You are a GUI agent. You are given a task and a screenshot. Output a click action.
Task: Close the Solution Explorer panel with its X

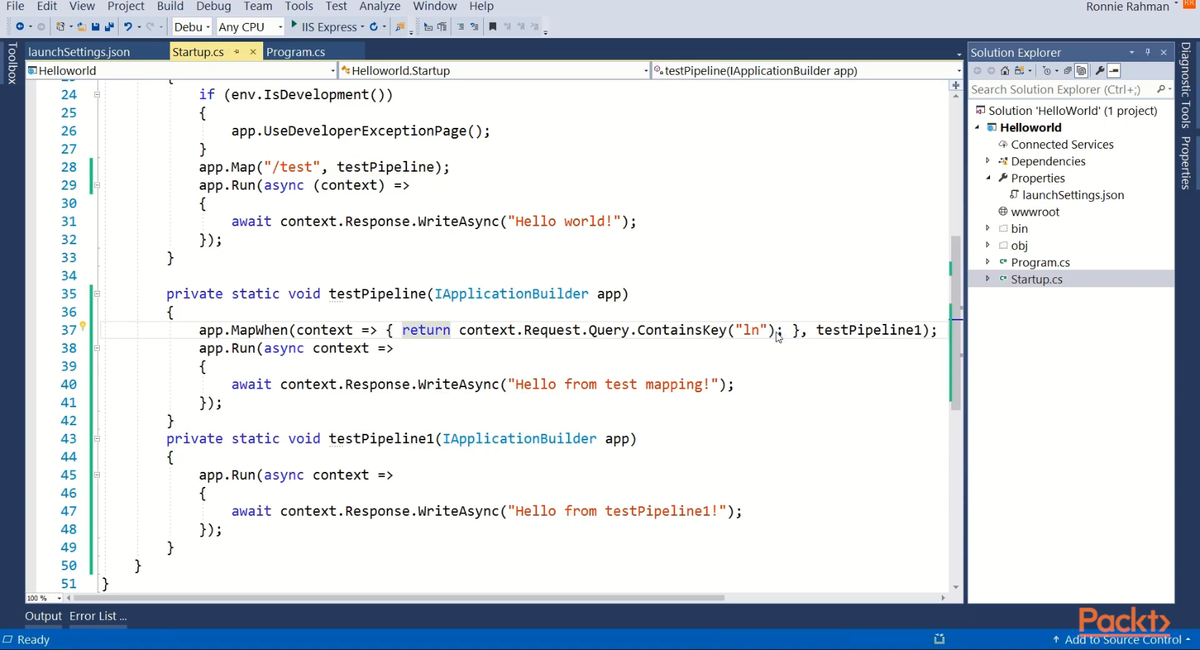1163,52
